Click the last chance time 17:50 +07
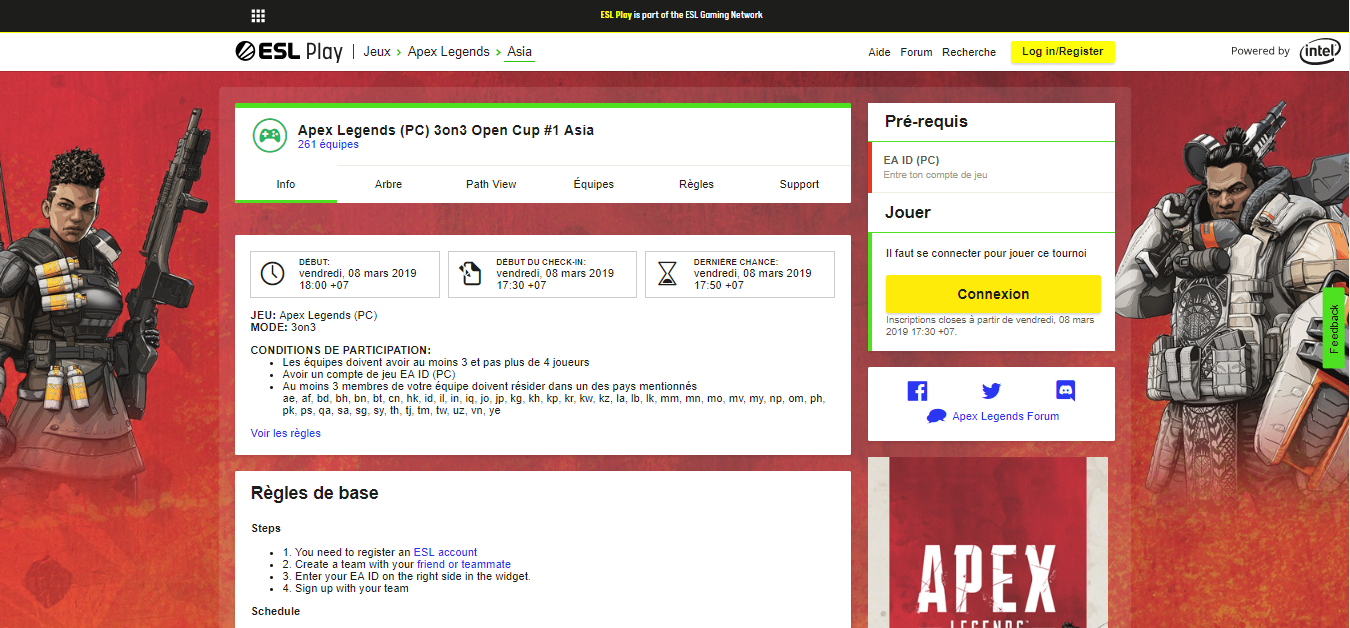 click(x=719, y=285)
